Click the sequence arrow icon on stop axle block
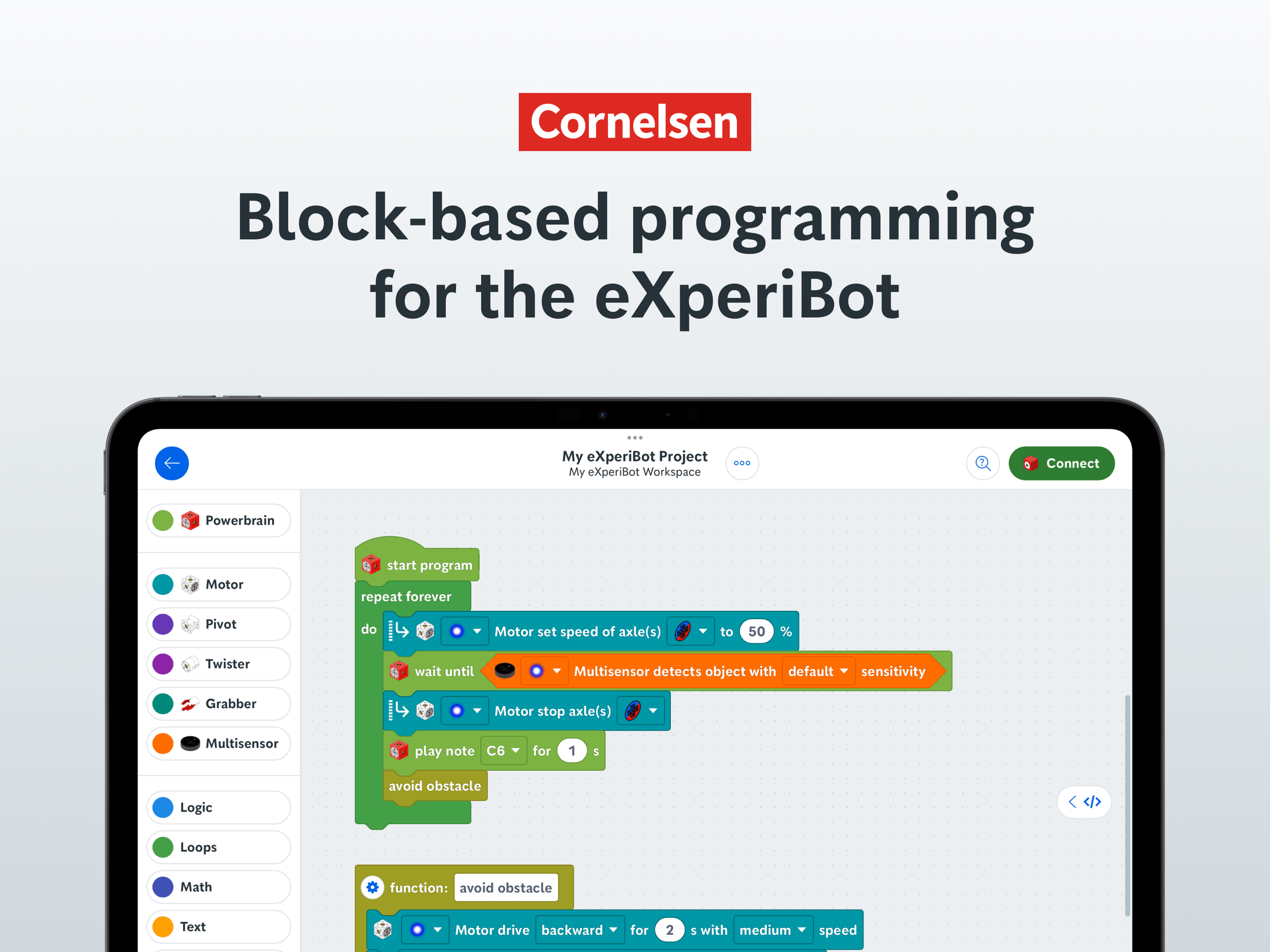 click(399, 710)
